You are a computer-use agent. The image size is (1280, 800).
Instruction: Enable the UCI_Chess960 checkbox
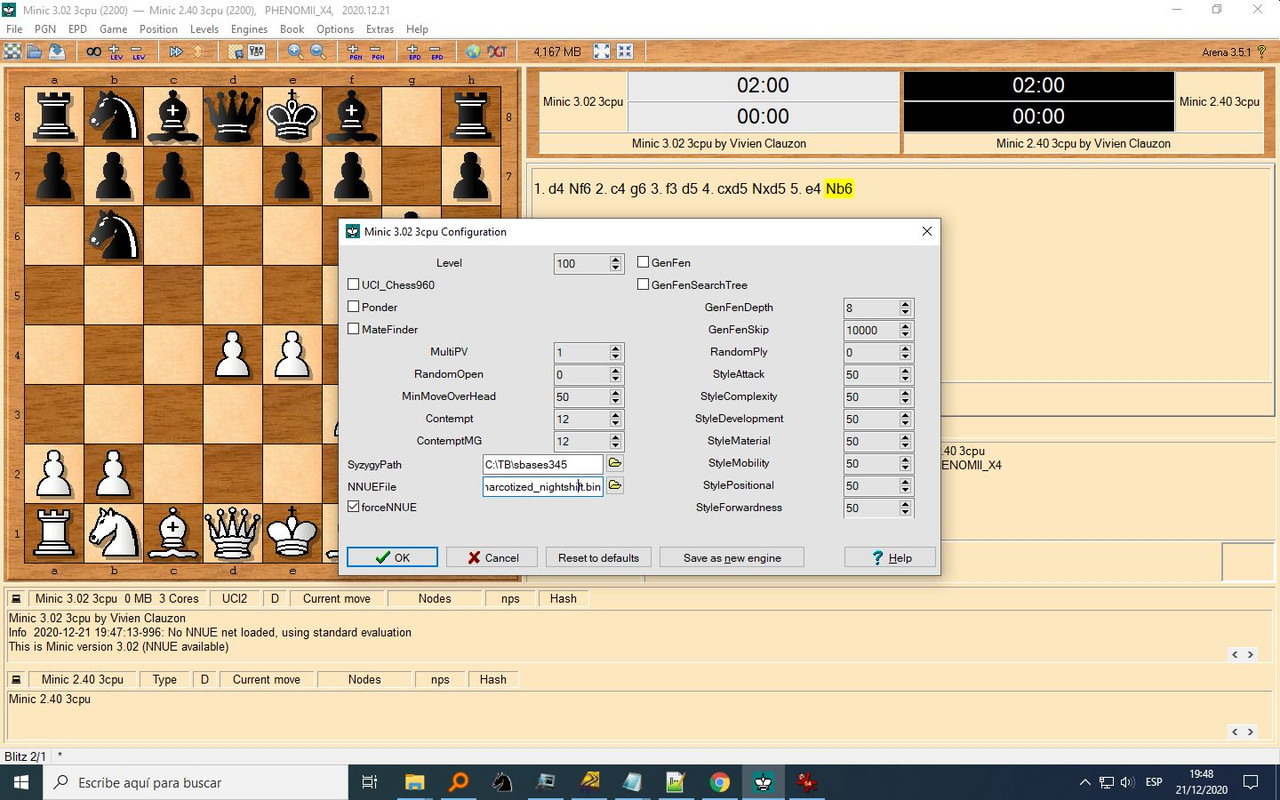[353, 285]
